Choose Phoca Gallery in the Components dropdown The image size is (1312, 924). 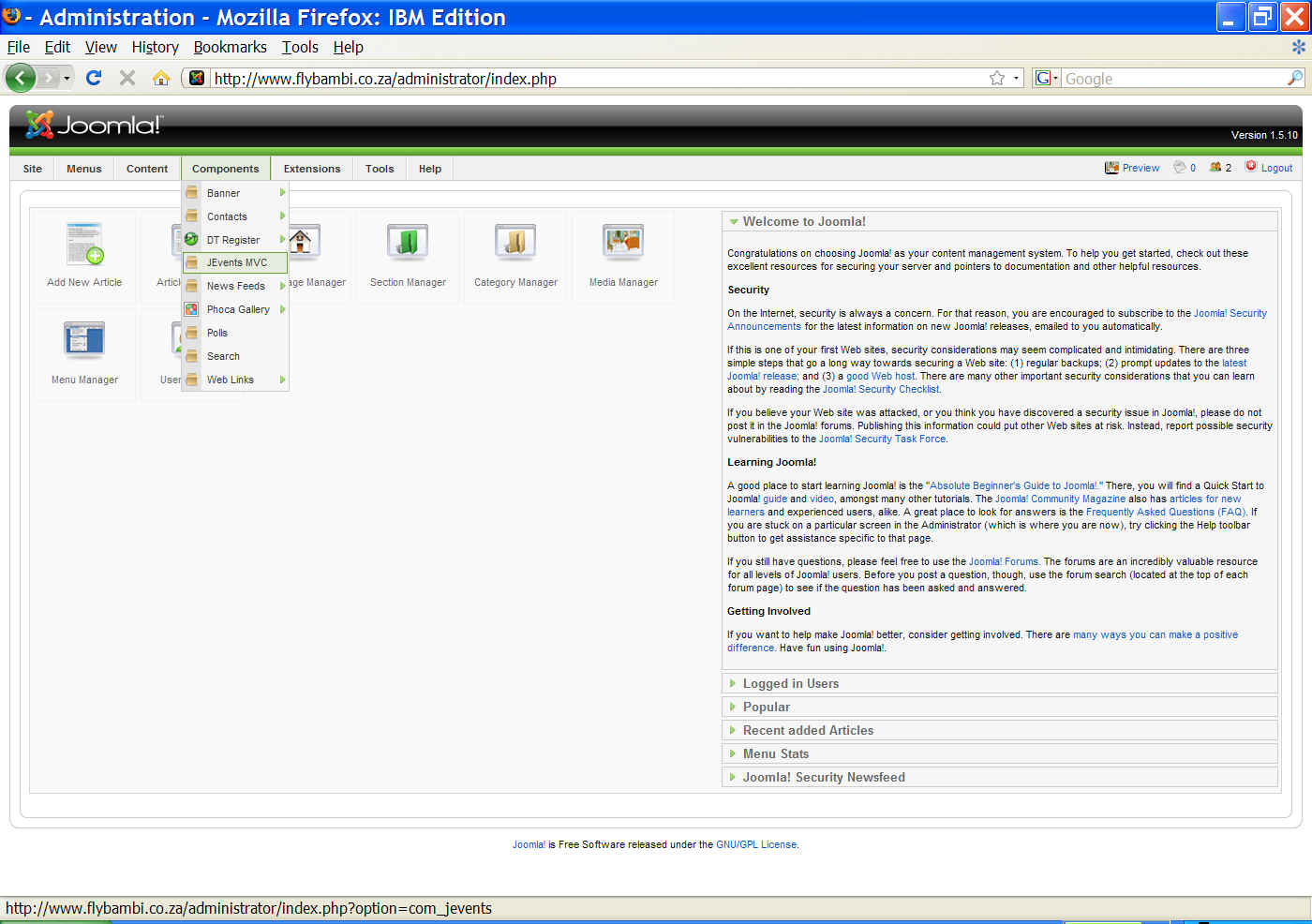pyautogui.click(x=238, y=309)
